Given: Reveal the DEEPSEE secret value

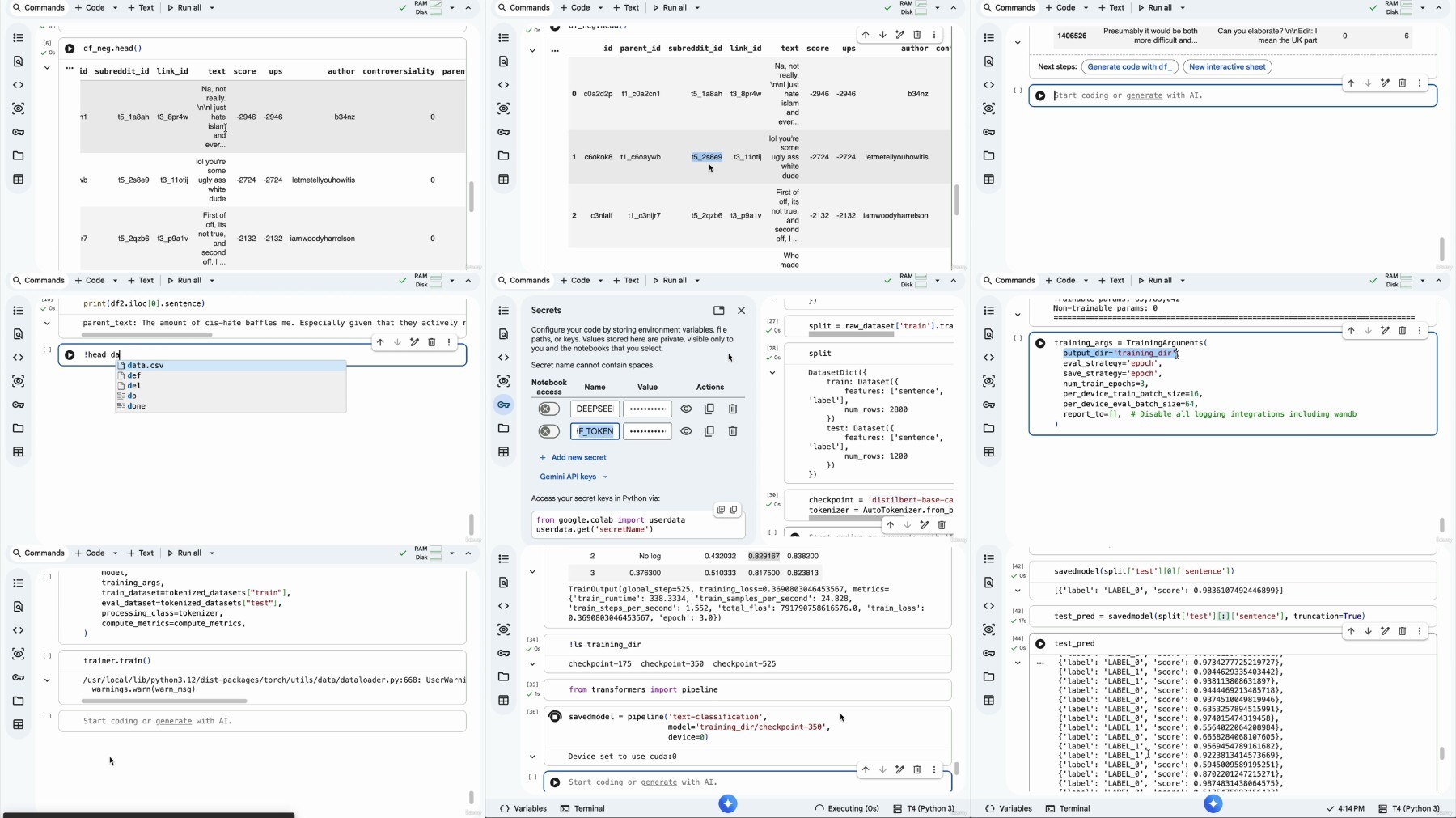Looking at the screenshot, I should pos(686,409).
